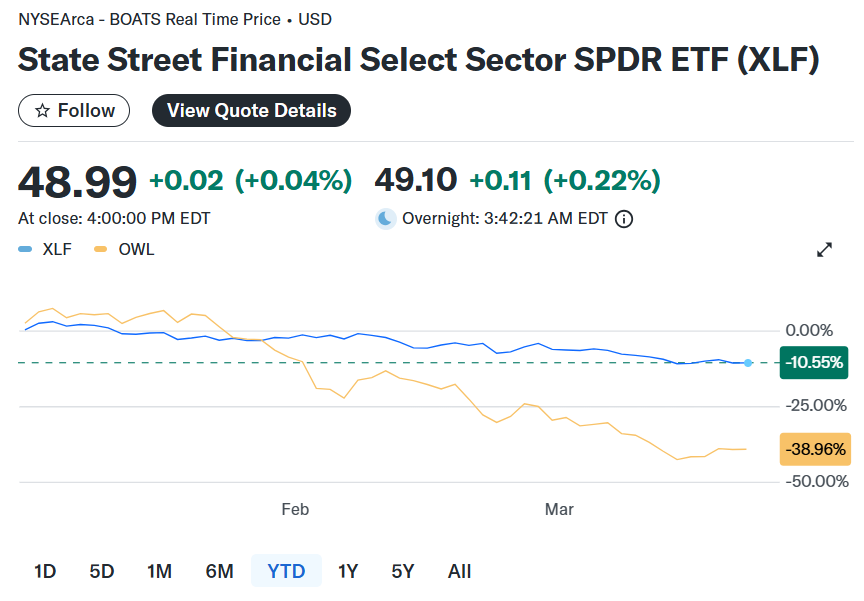Viewport: 864px width, 601px height.
Task: Select the All time range
Action: (459, 571)
